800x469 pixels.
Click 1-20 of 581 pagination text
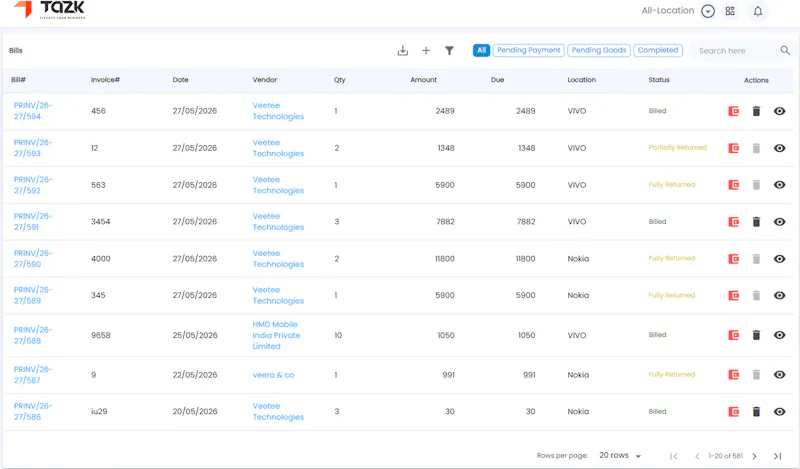(726, 456)
